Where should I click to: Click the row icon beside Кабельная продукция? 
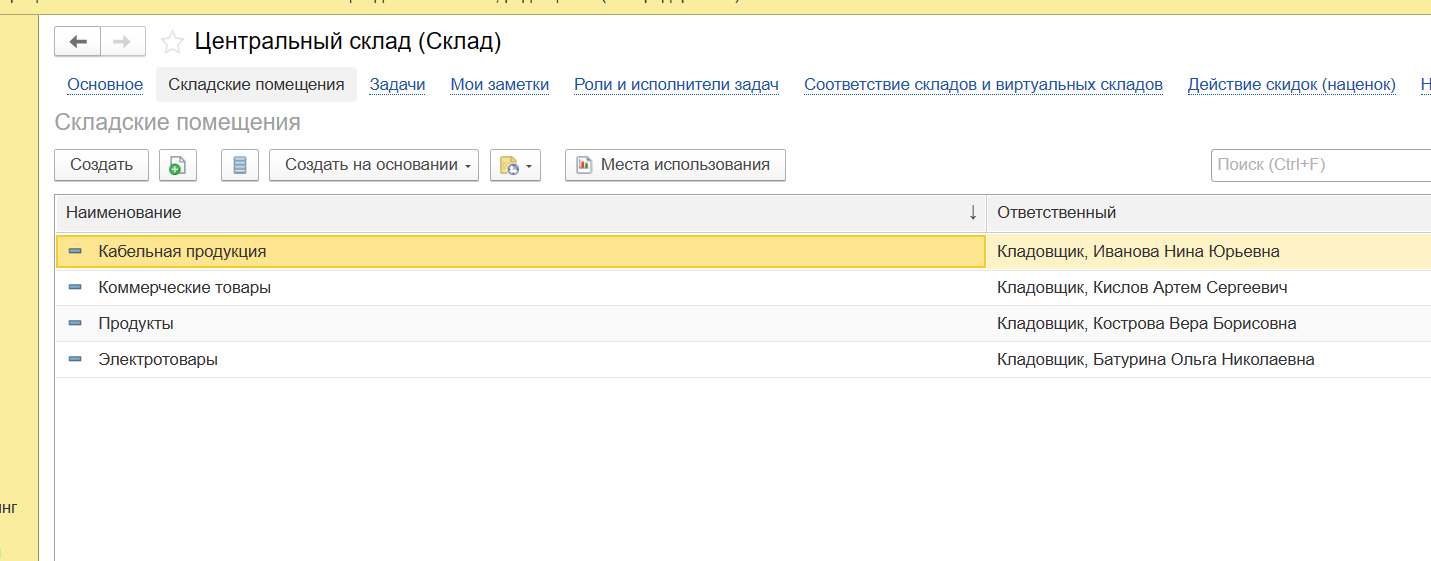point(75,251)
